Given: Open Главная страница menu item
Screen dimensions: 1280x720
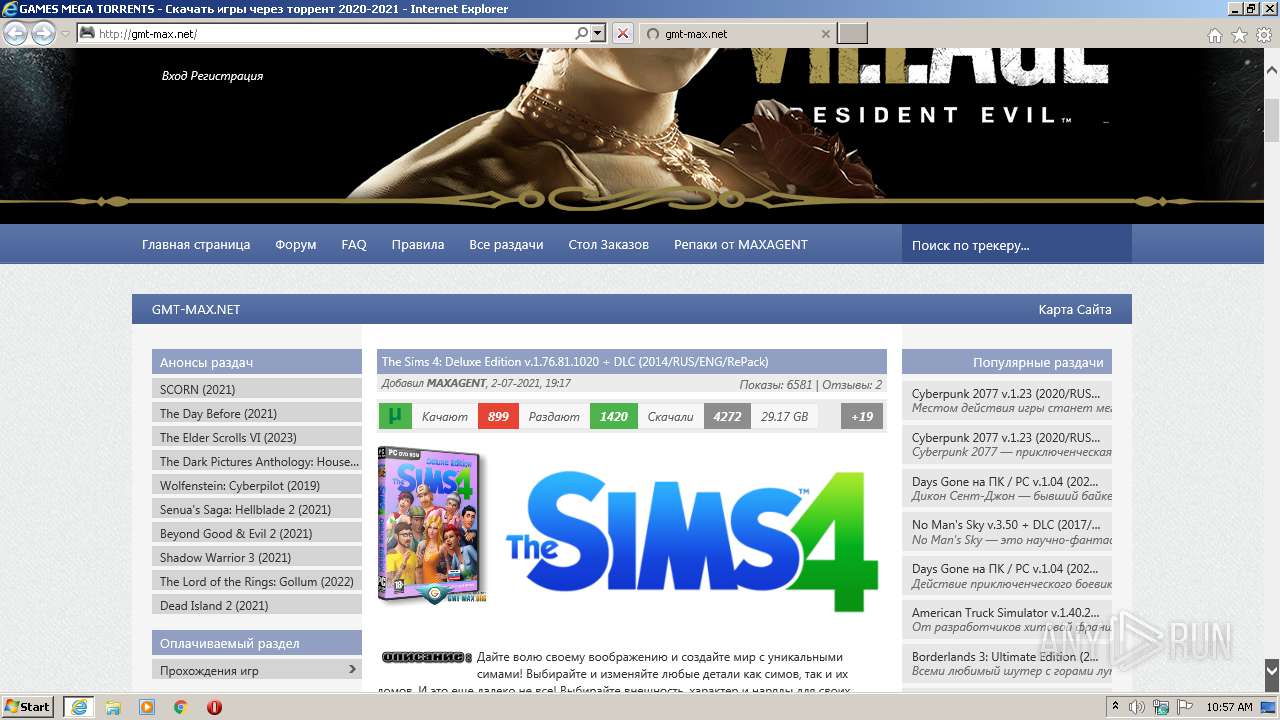Looking at the screenshot, I should [196, 244].
